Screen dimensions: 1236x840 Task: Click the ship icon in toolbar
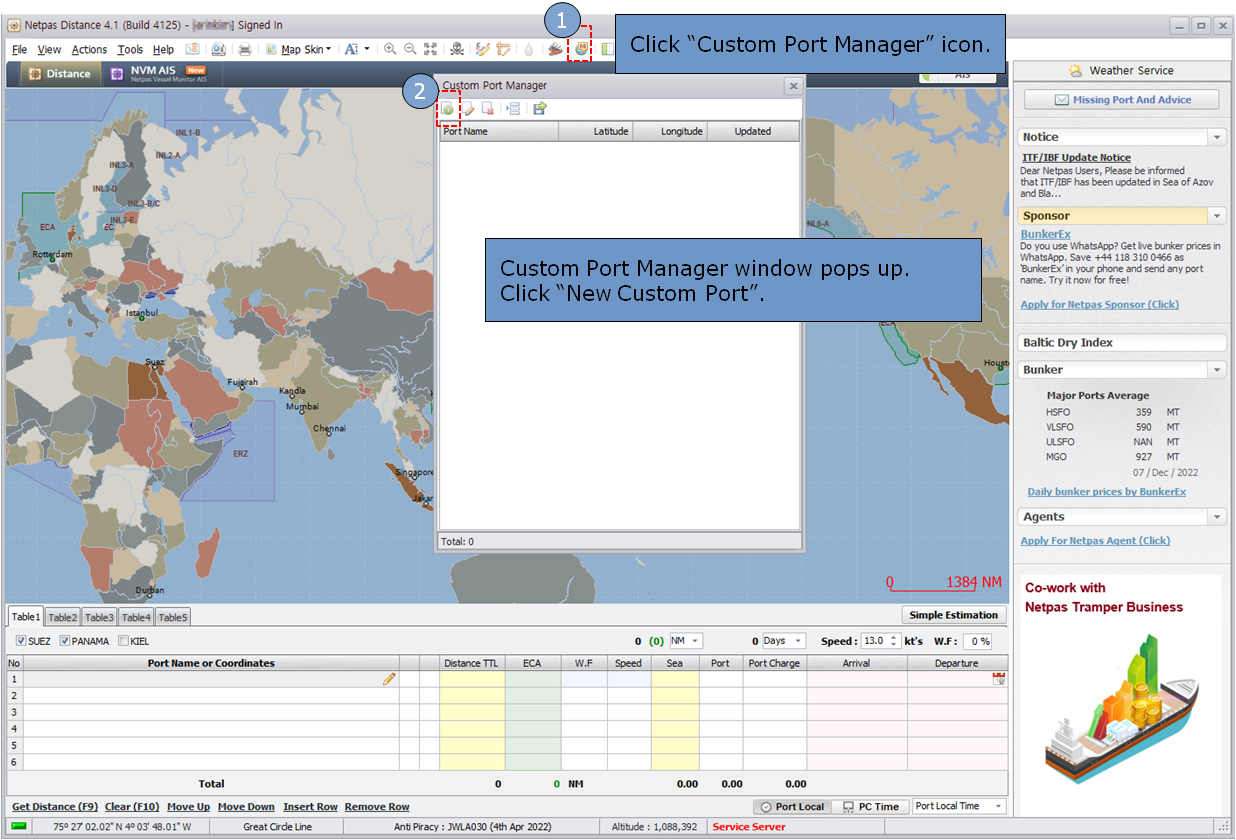(554, 49)
